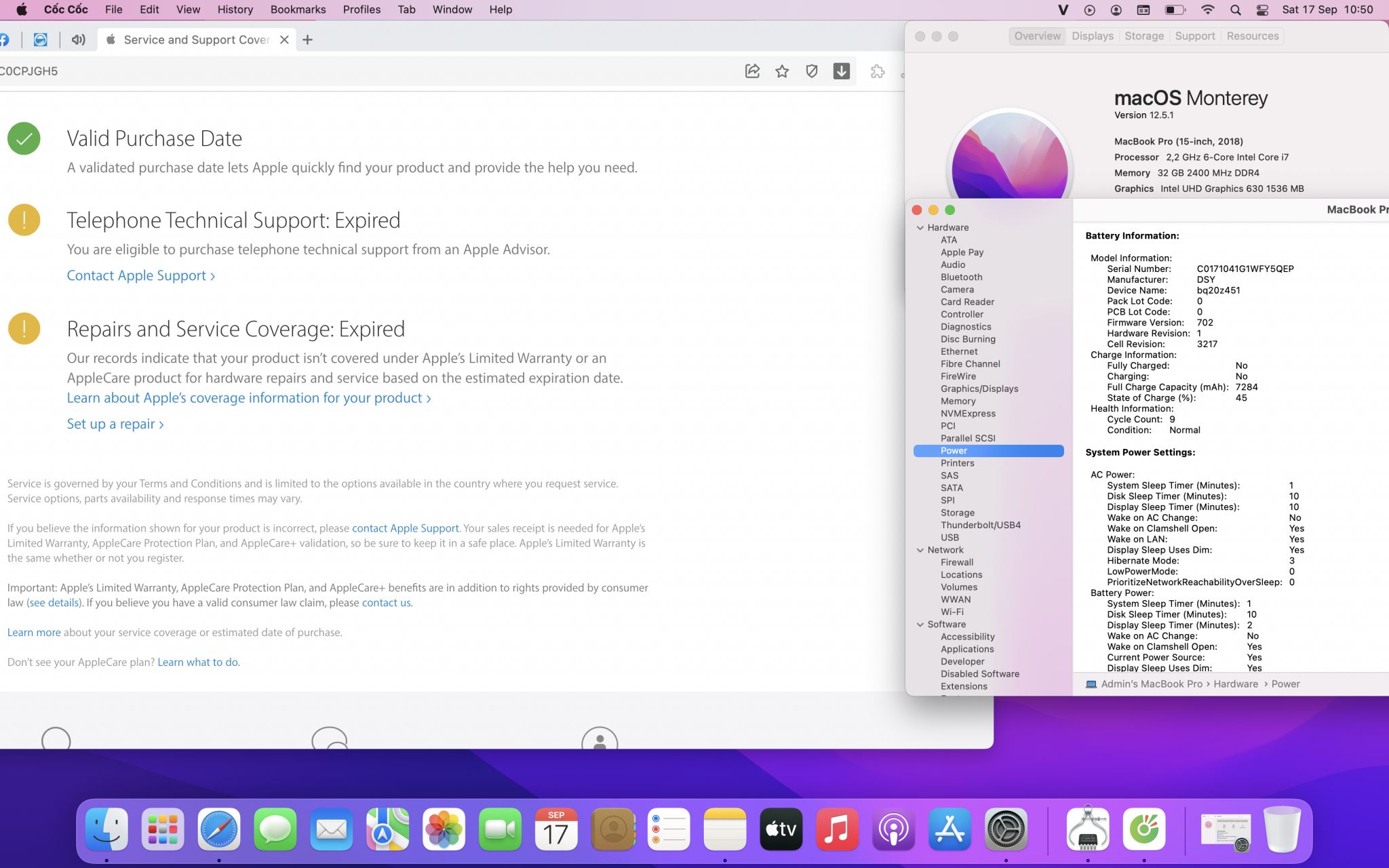Image resolution: width=1389 pixels, height=868 pixels.
Task: Select Thunderbolt/USB4 in the sidebar
Action: click(980, 525)
